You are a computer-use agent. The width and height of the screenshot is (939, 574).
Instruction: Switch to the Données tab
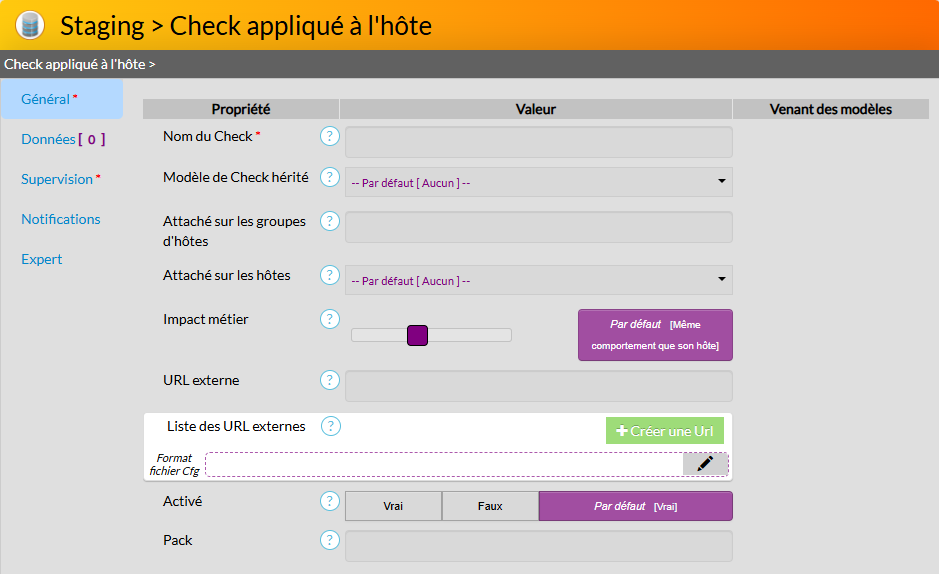pos(62,140)
